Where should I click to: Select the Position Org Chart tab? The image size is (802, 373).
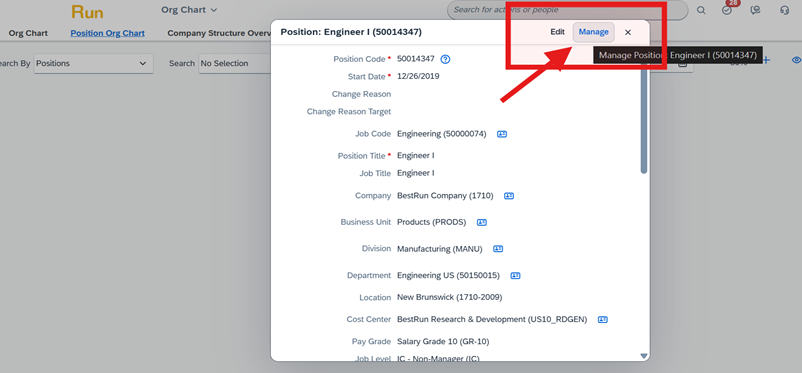(x=107, y=33)
